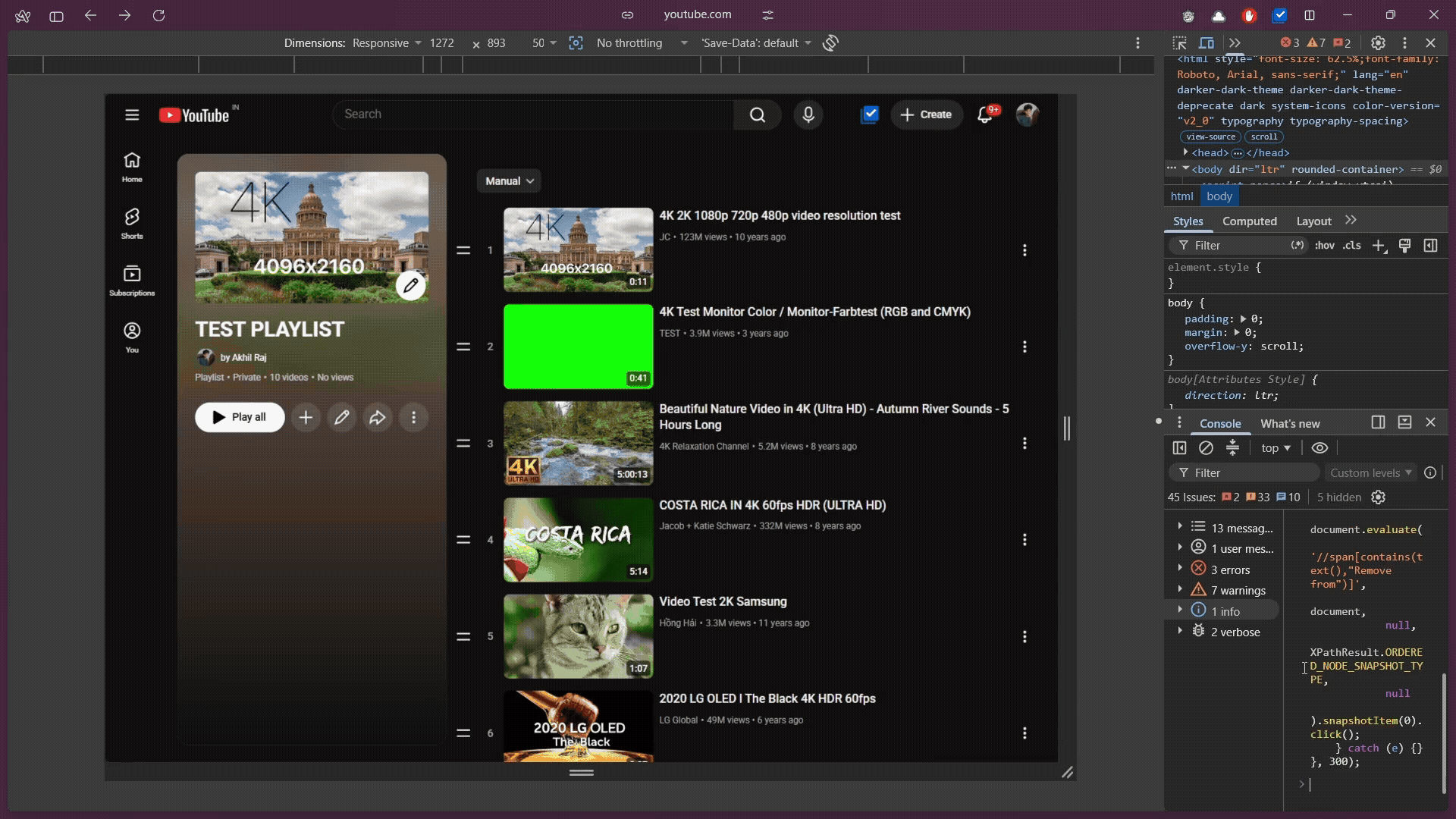Open the Save-Data default dropdown

click(756, 43)
